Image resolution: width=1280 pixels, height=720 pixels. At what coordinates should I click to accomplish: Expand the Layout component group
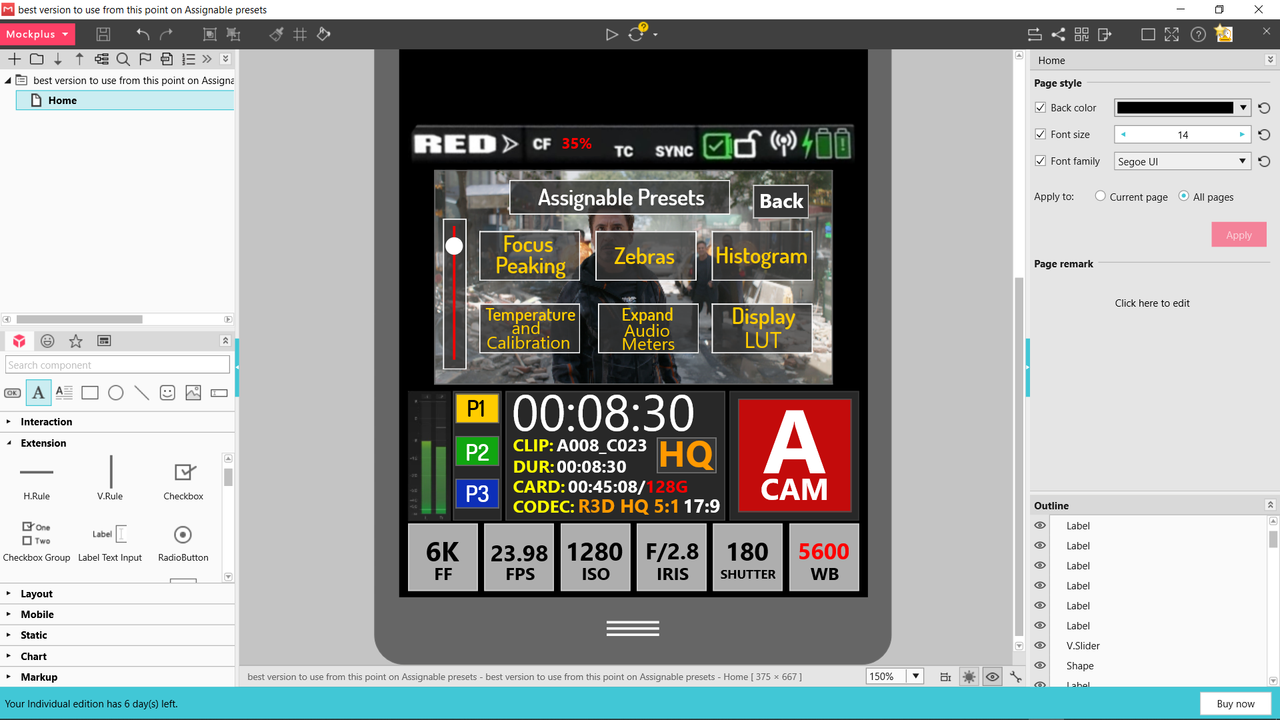pos(118,594)
